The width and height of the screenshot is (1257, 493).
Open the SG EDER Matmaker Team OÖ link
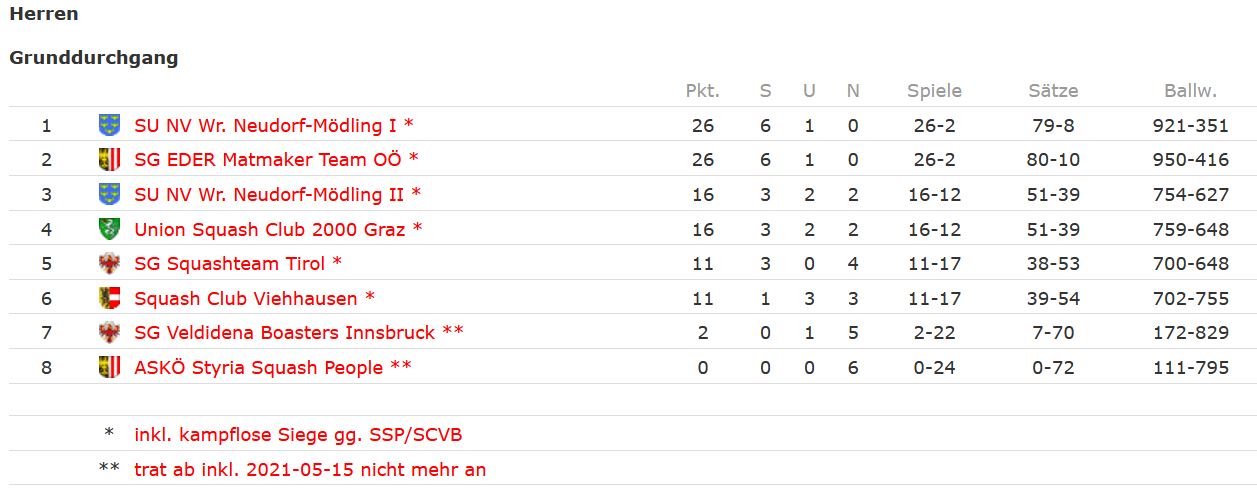(267, 160)
